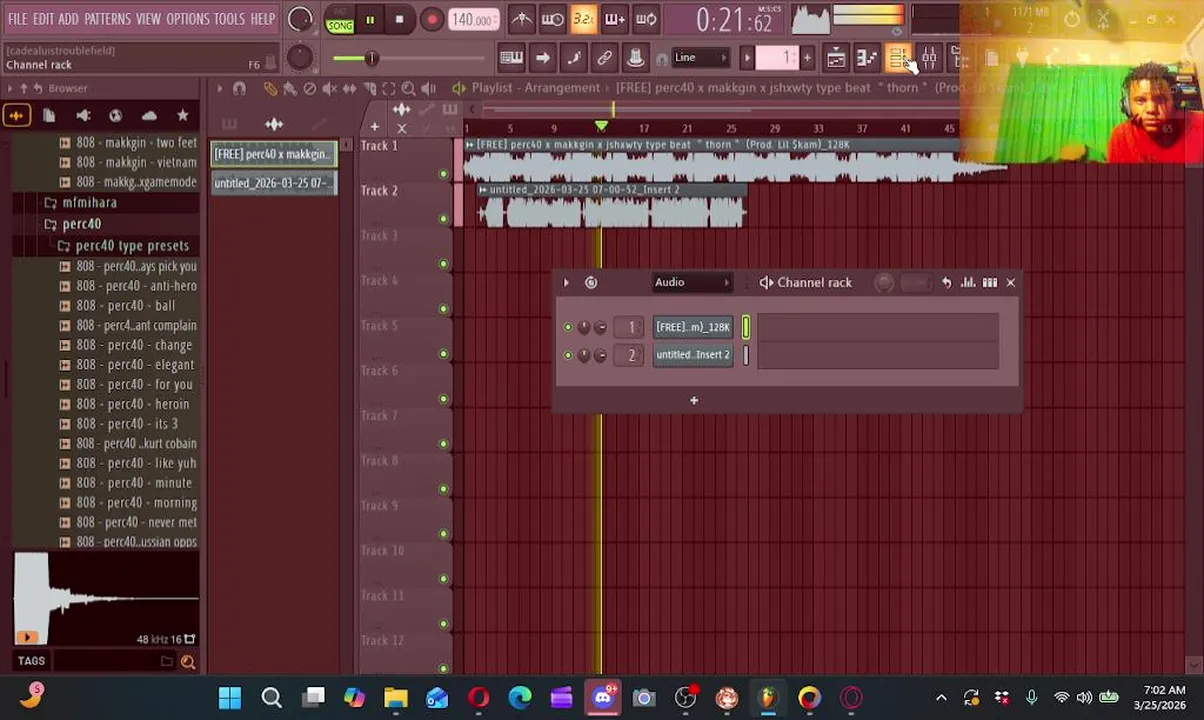Screen dimensions: 1204x720
Task: Mute Track 9 in playlist
Action: click(443, 534)
